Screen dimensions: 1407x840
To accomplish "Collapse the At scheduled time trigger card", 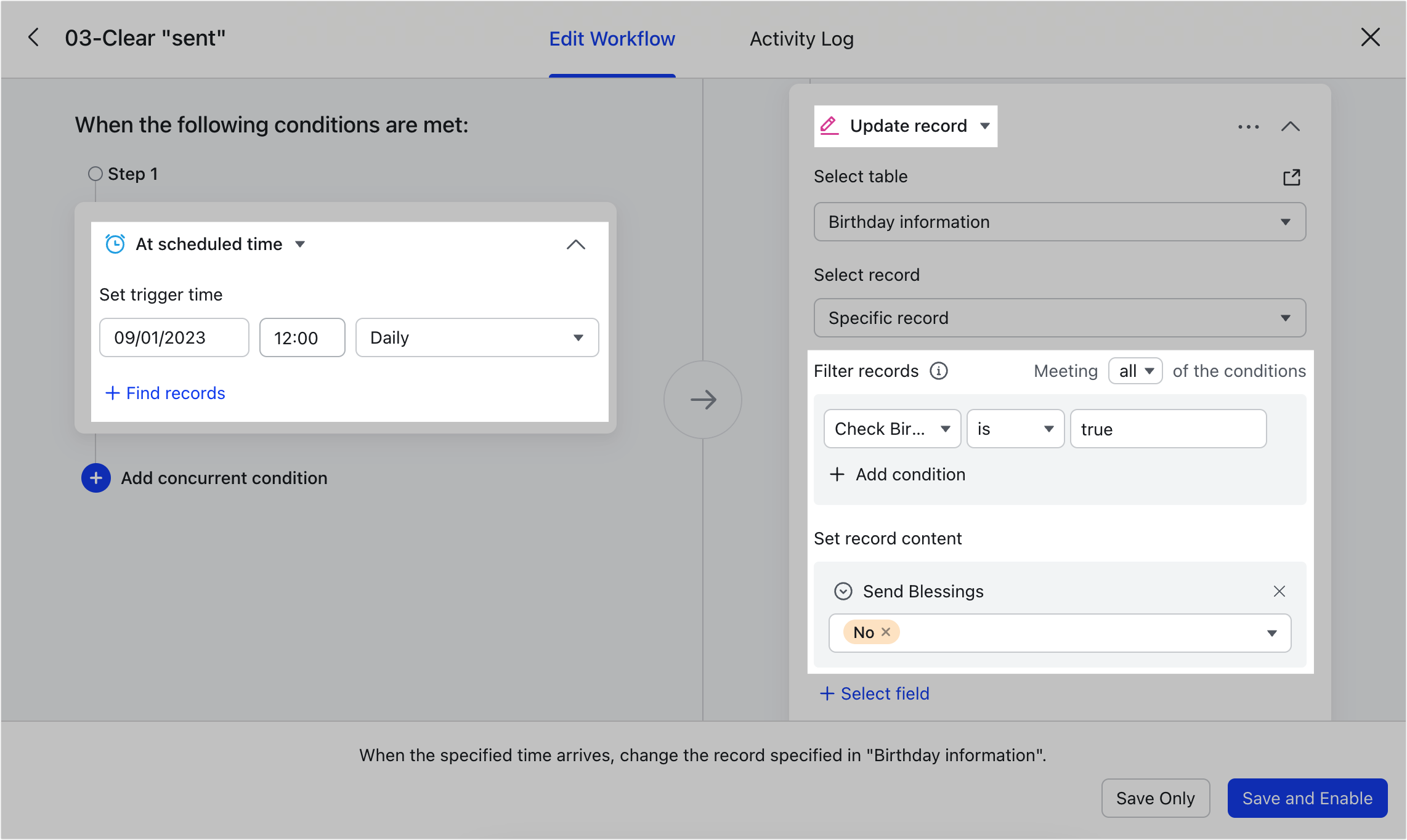I will click(575, 244).
